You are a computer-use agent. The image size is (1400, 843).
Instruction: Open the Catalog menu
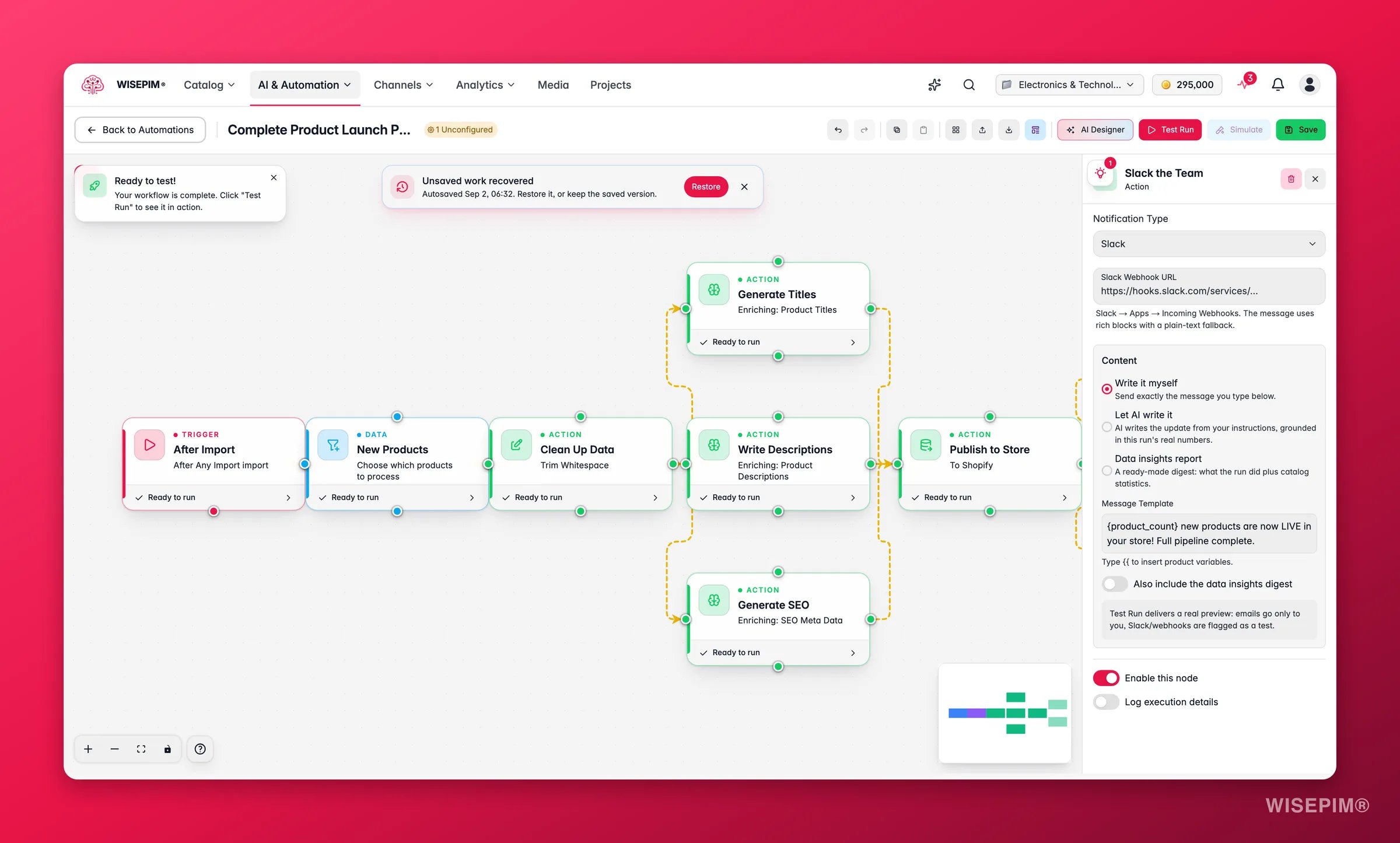point(209,85)
